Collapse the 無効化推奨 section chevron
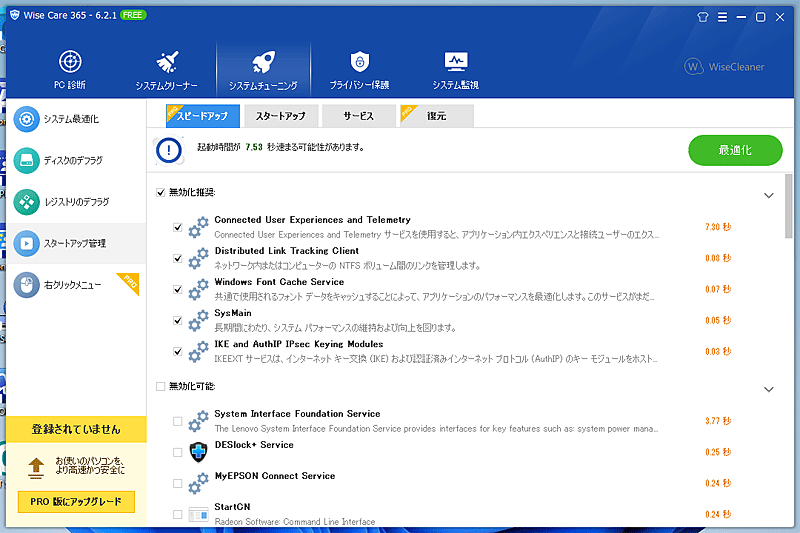800x533 pixels. pyautogui.click(x=769, y=195)
